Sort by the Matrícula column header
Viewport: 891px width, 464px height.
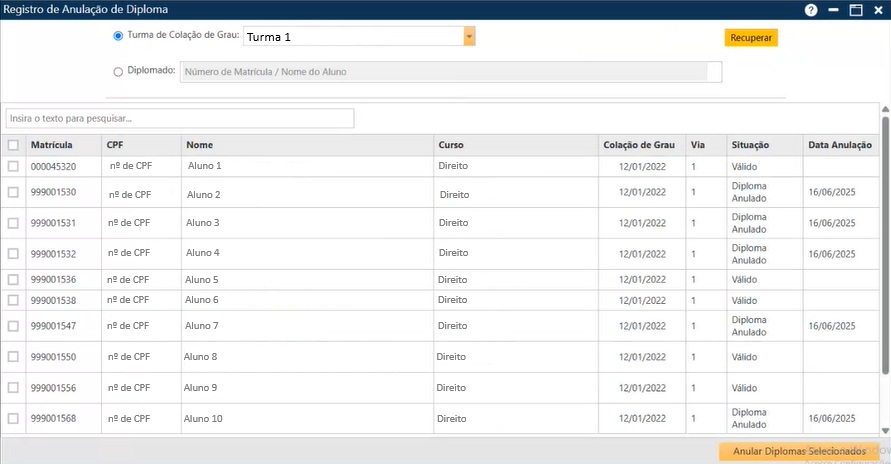[x=52, y=145]
